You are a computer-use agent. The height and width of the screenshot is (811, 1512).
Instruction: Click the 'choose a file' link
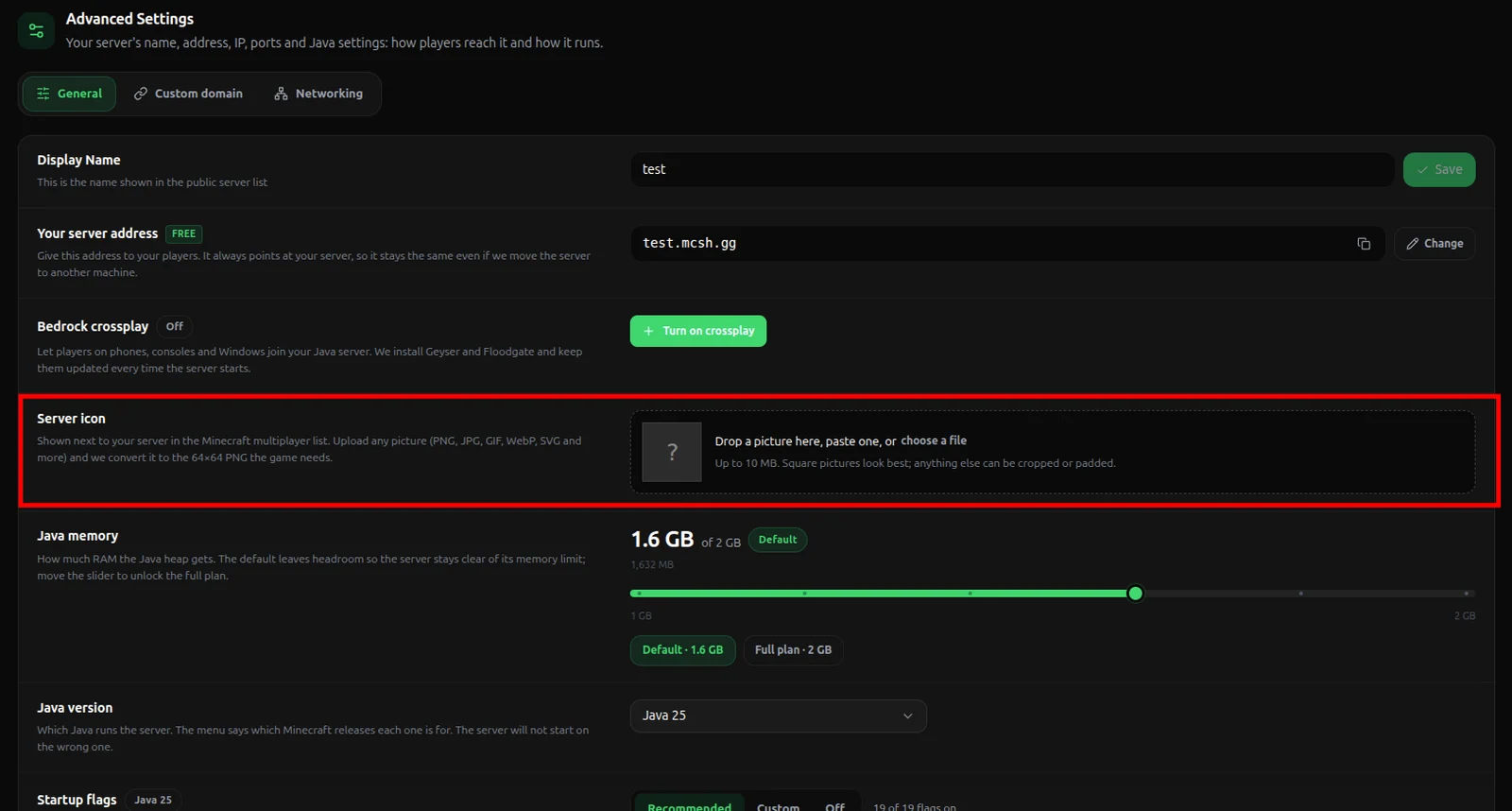(934, 440)
